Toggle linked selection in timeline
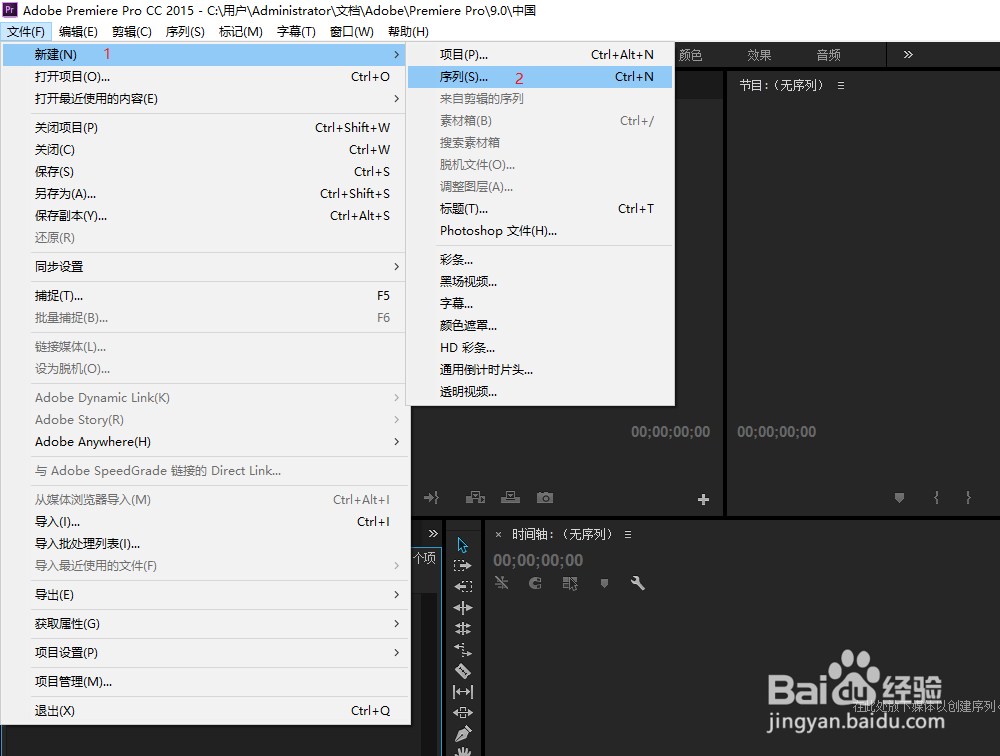1000x756 pixels. 570,583
